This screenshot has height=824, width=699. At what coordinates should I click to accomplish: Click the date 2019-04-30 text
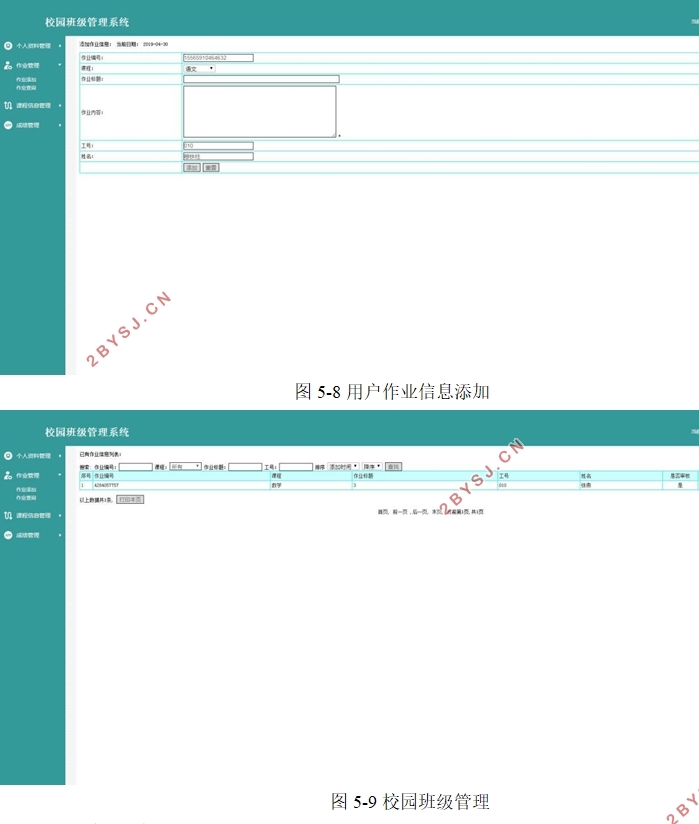pyautogui.click(x=156, y=44)
